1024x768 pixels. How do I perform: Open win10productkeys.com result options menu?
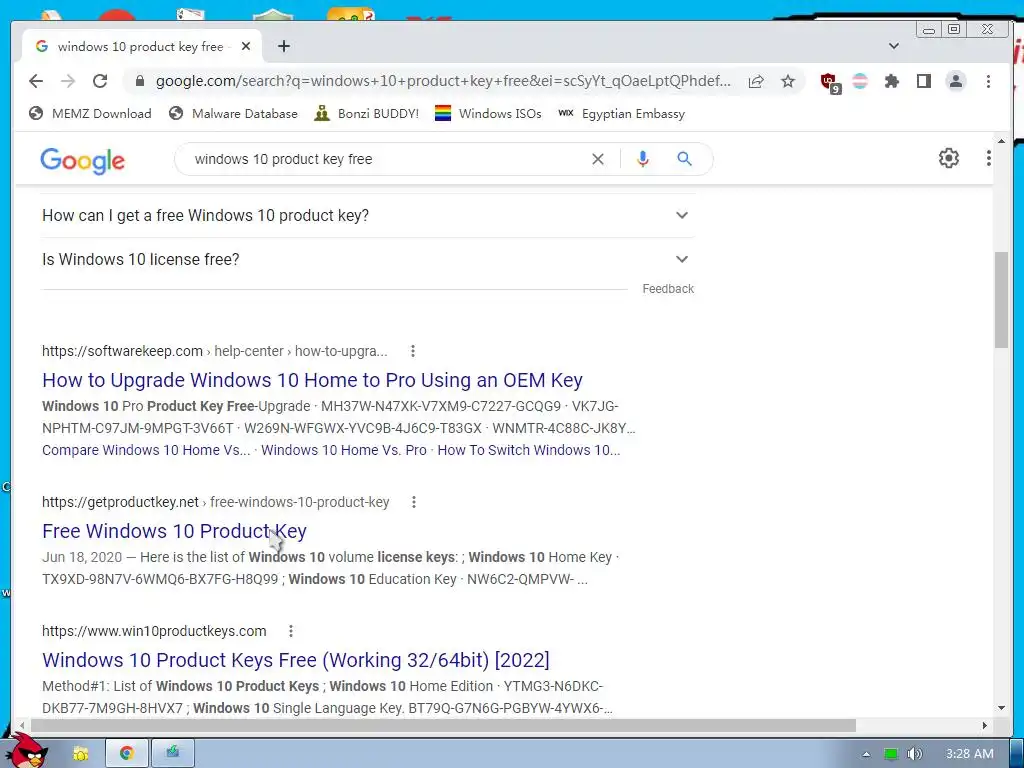[291, 631]
